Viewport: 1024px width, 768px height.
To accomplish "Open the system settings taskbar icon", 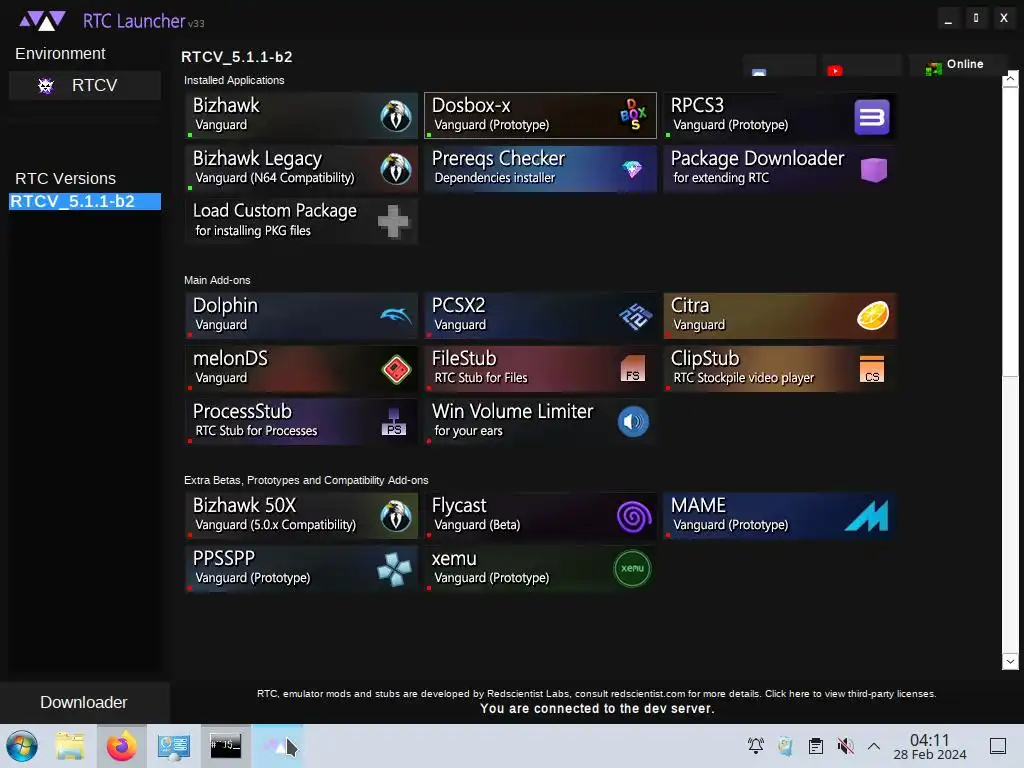I will 173,746.
